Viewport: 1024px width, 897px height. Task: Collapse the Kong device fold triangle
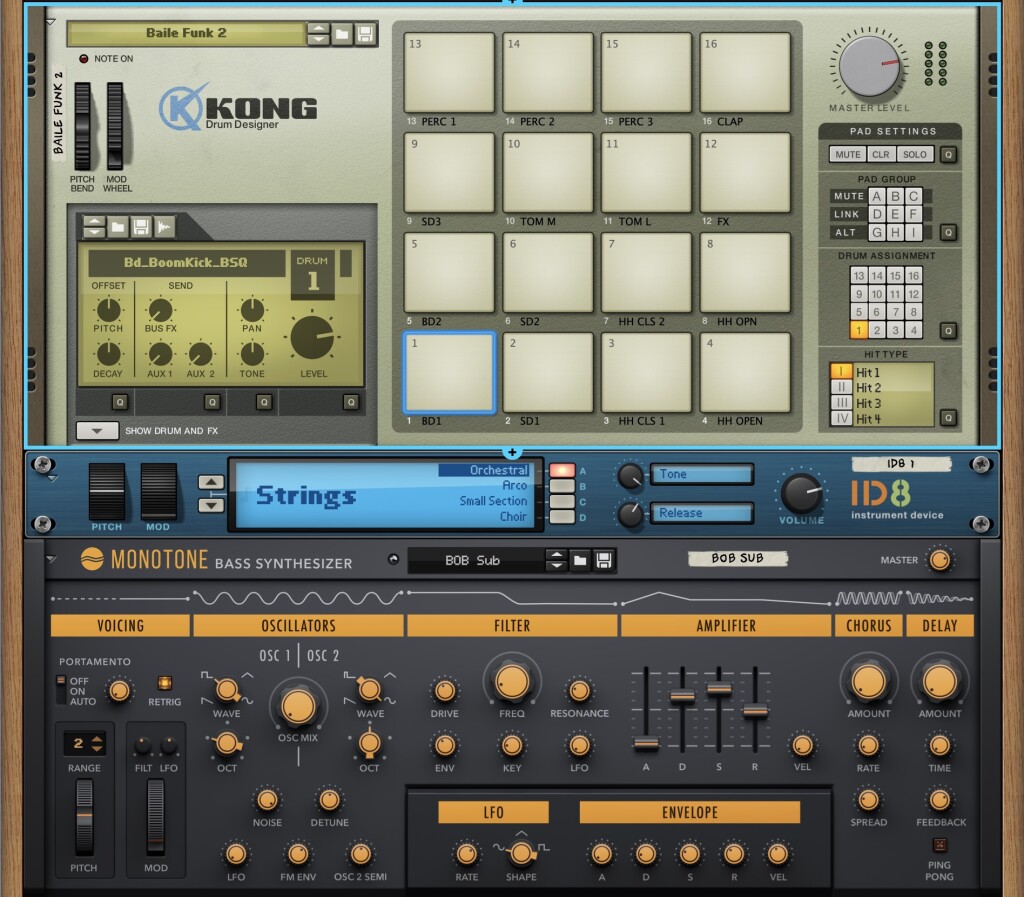(51, 22)
